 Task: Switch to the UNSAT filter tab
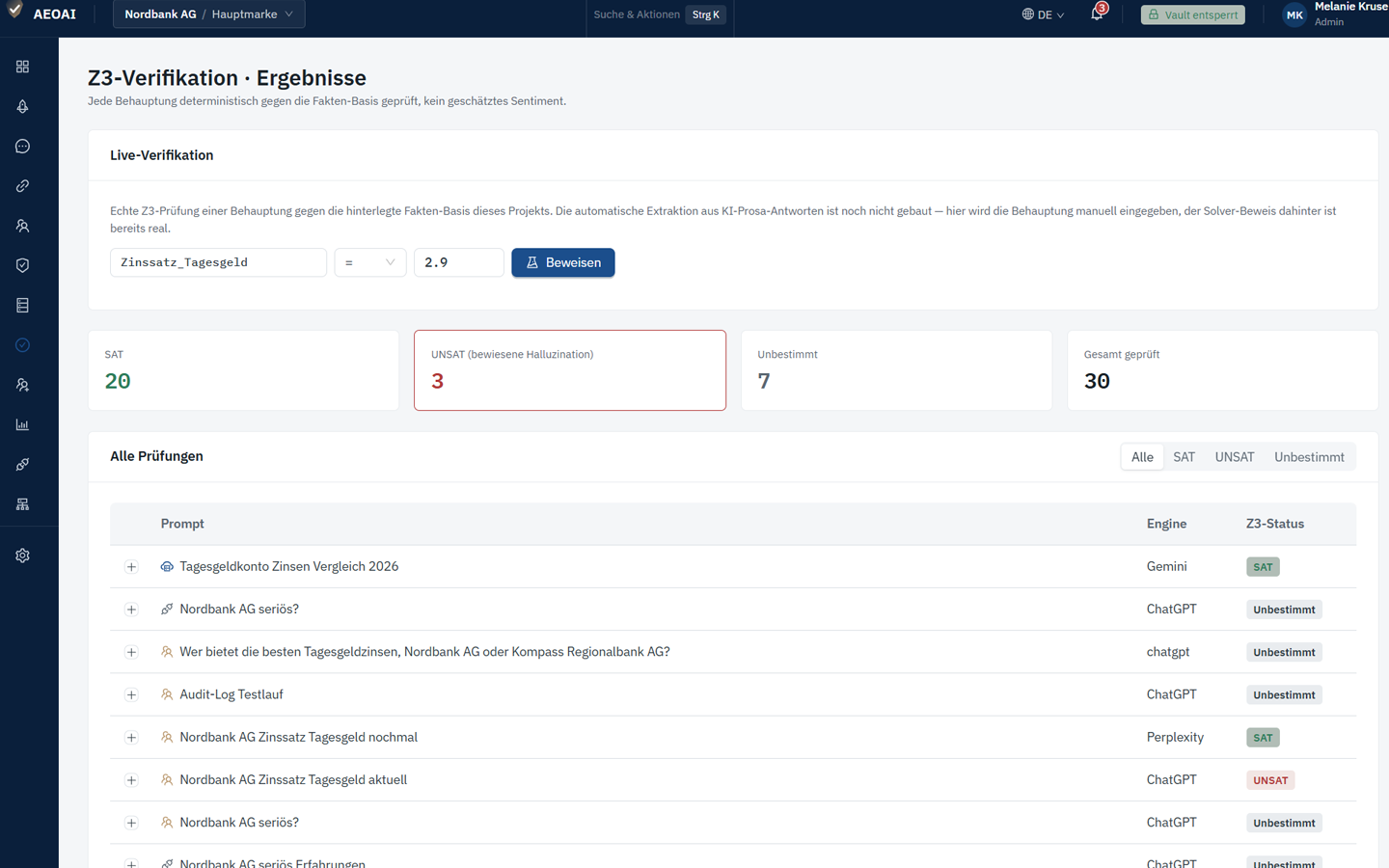(x=1235, y=457)
